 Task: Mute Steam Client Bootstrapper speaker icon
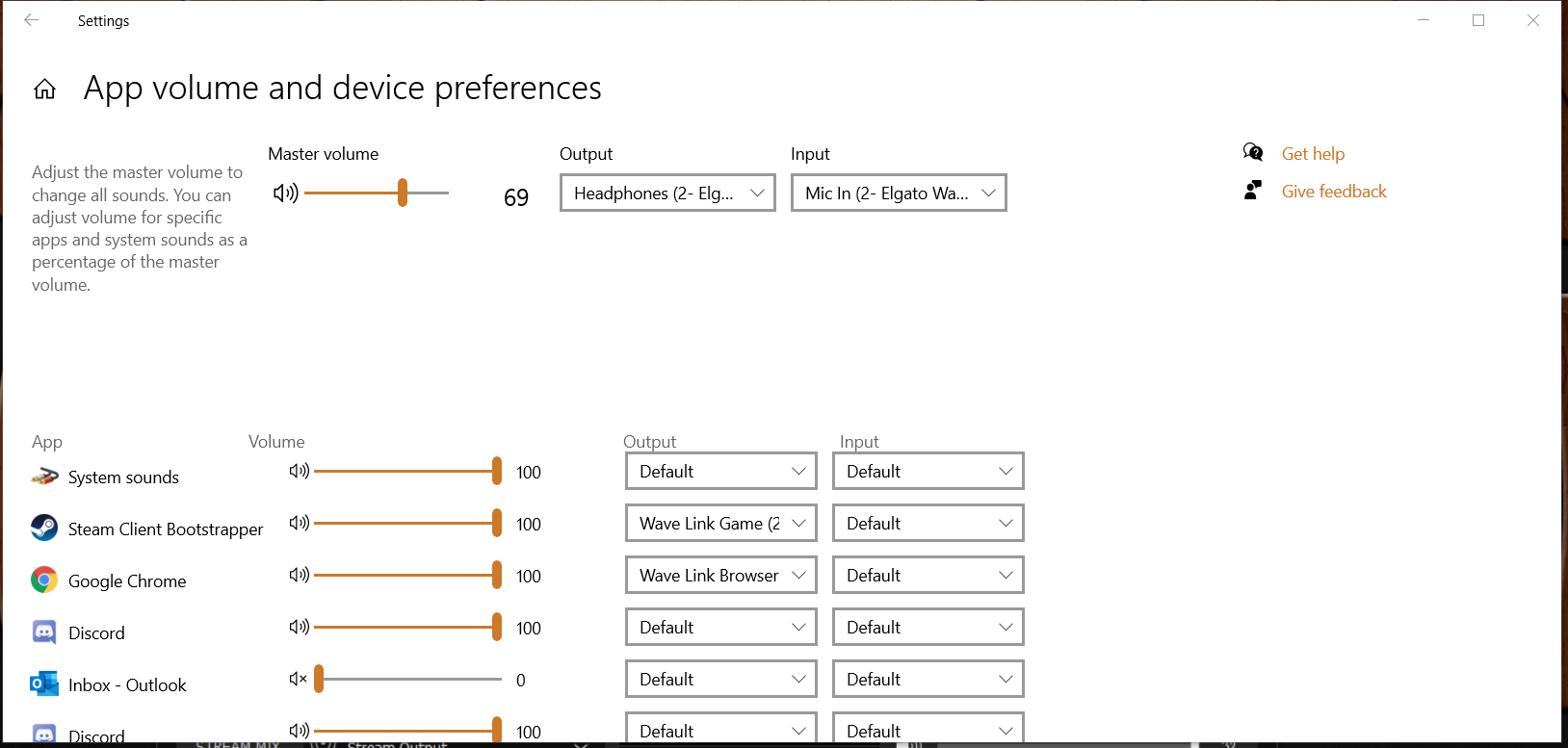point(299,523)
